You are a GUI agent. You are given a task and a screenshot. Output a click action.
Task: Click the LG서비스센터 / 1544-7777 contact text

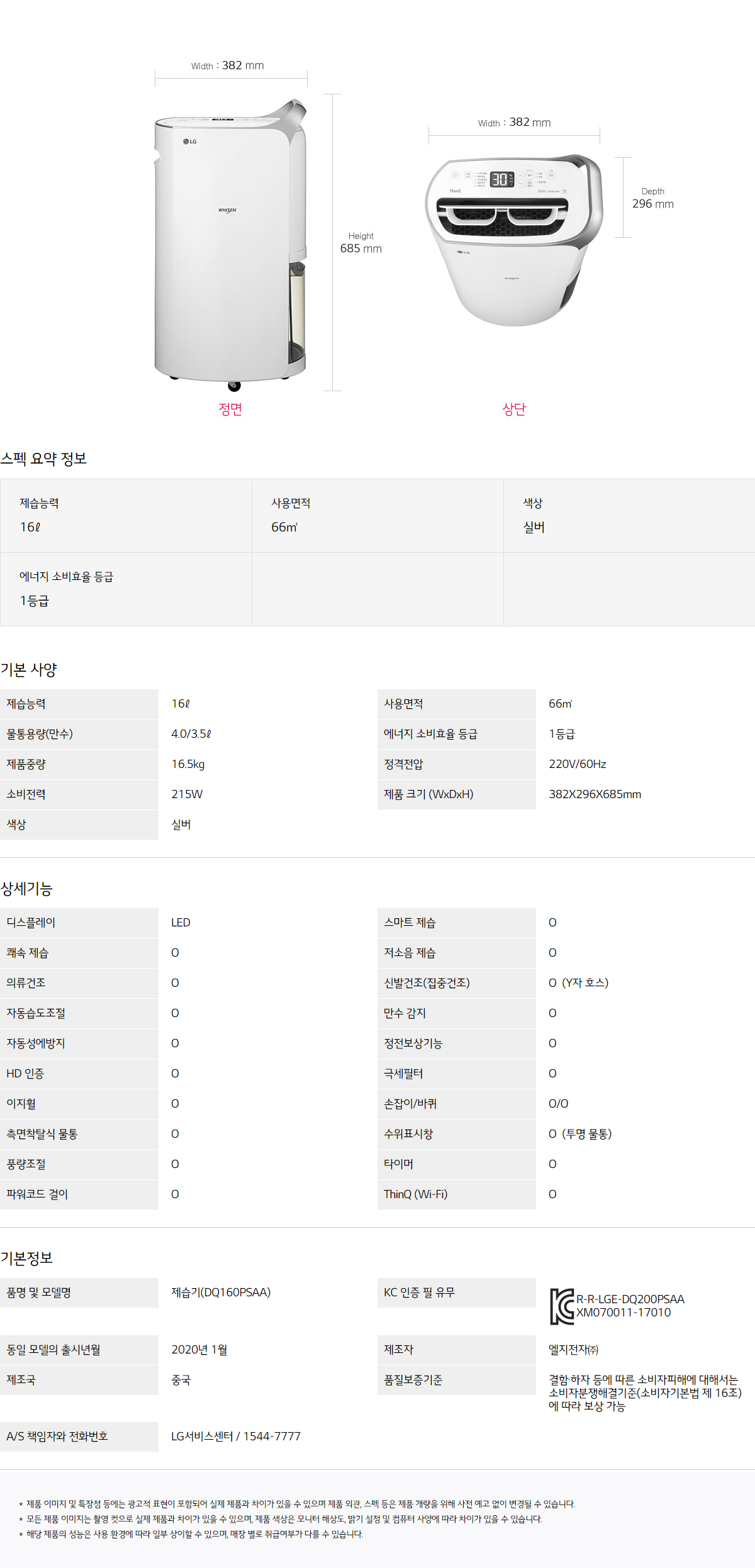point(236,1436)
